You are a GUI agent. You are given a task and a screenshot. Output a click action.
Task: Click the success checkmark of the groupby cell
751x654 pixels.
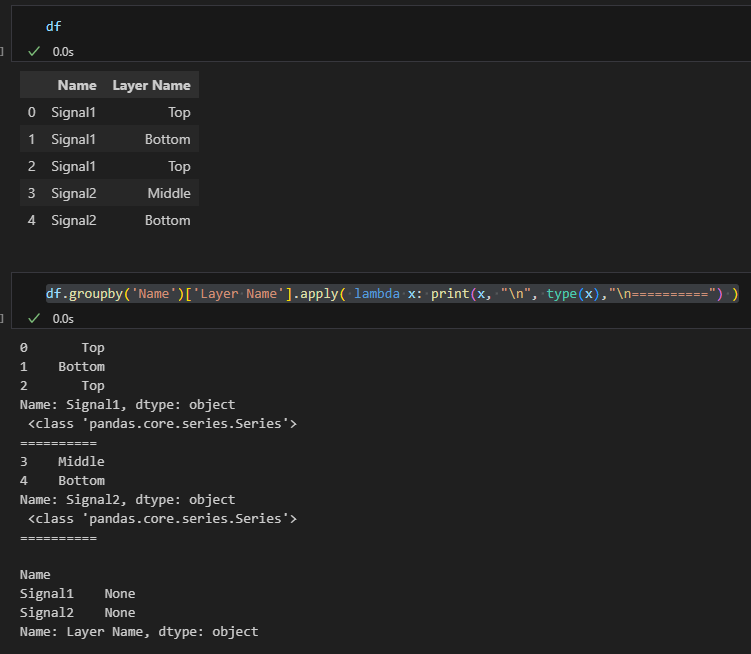pyautogui.click(x=34, y=318)
